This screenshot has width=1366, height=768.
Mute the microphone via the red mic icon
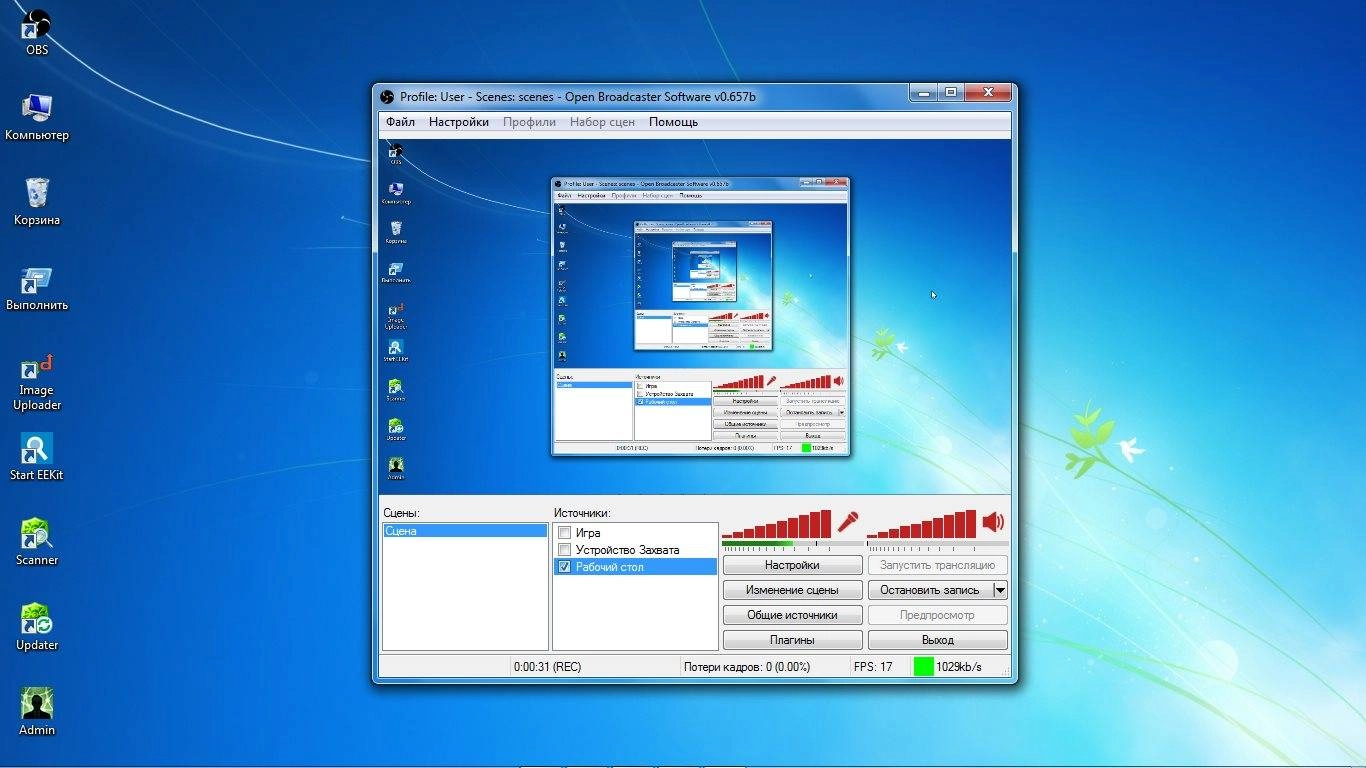[848, 522]
